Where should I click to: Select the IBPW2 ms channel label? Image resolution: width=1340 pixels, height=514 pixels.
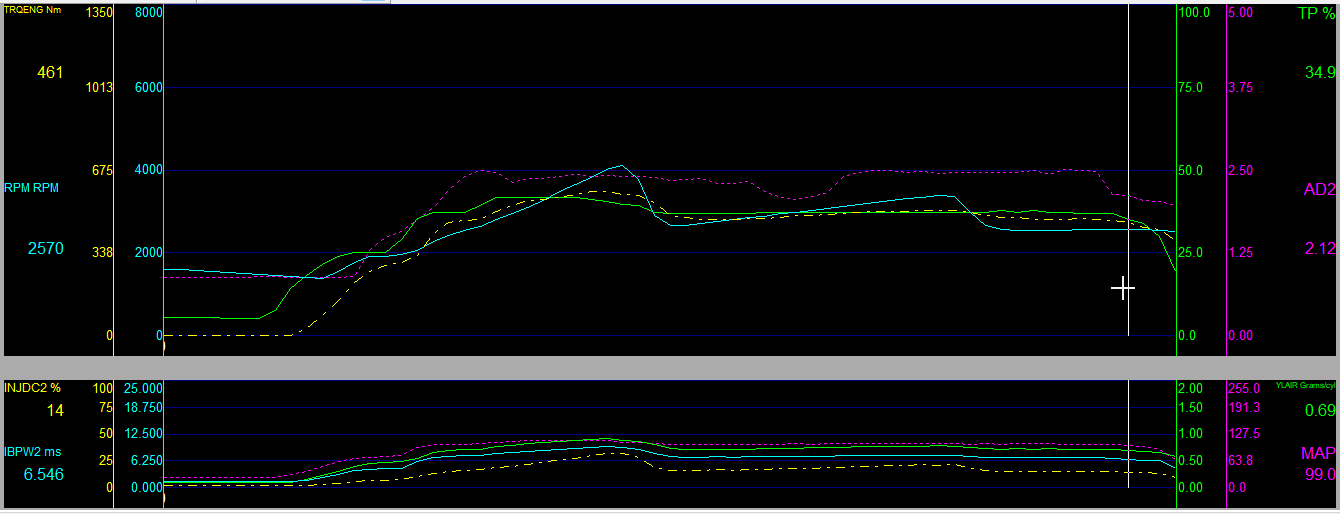[x=34, y=452]
